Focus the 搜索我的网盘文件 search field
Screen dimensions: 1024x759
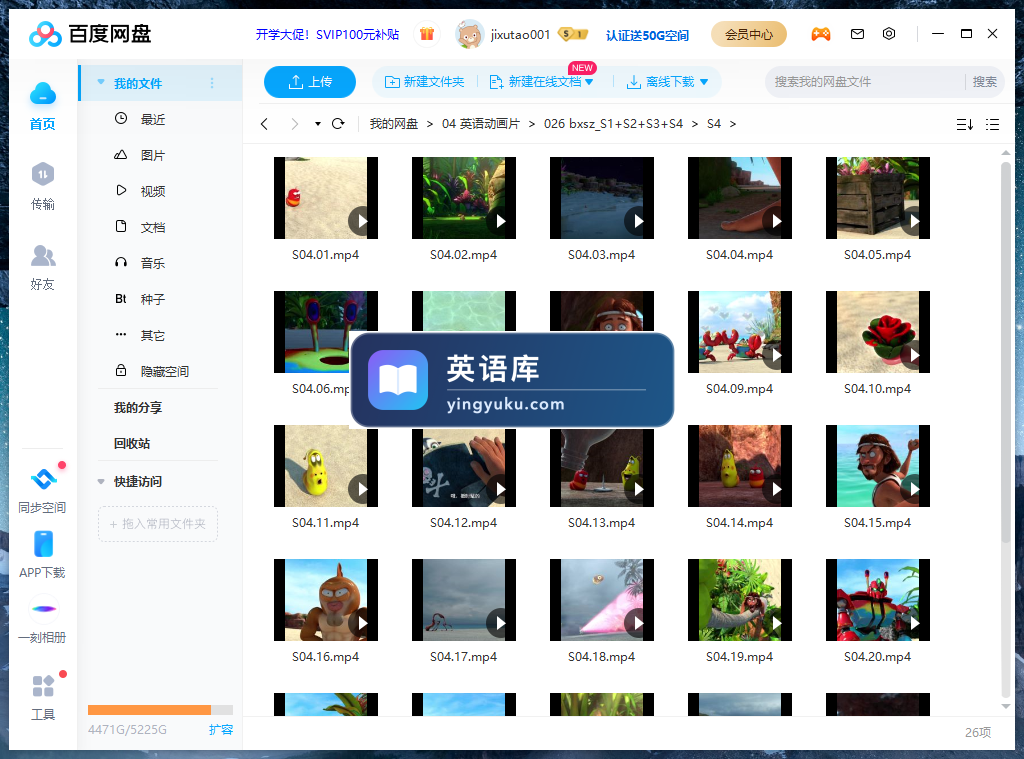865,82
